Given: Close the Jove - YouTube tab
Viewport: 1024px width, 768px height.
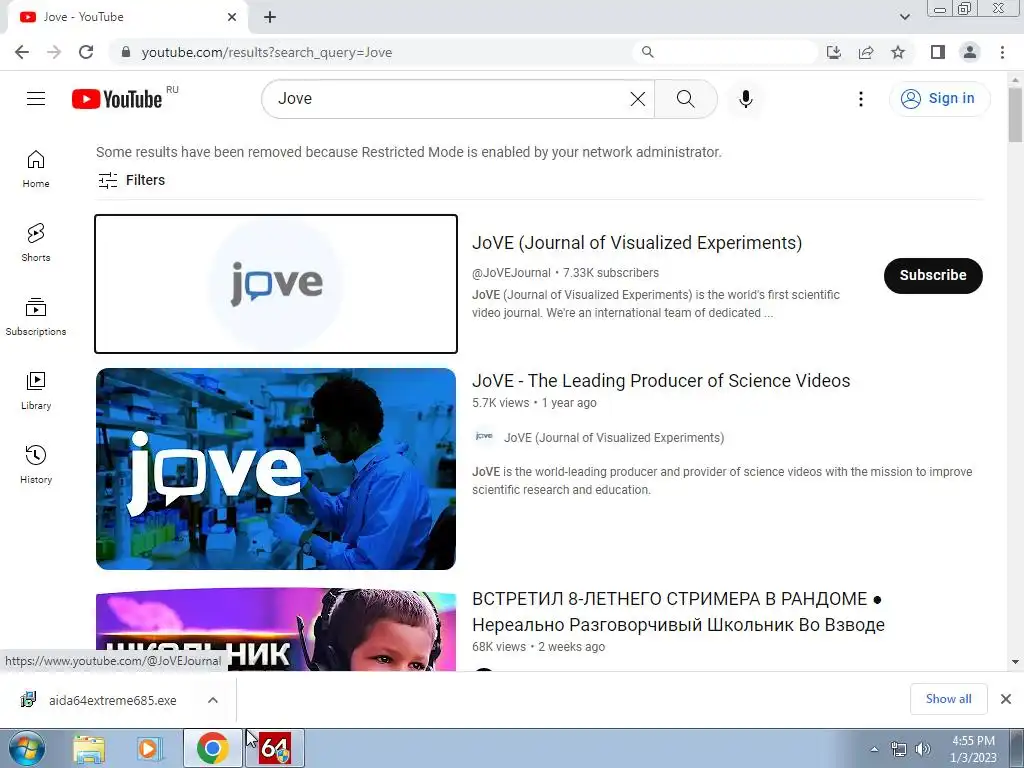Looking at the screenshot, I should pyautogui.click(x=232, y=17).
